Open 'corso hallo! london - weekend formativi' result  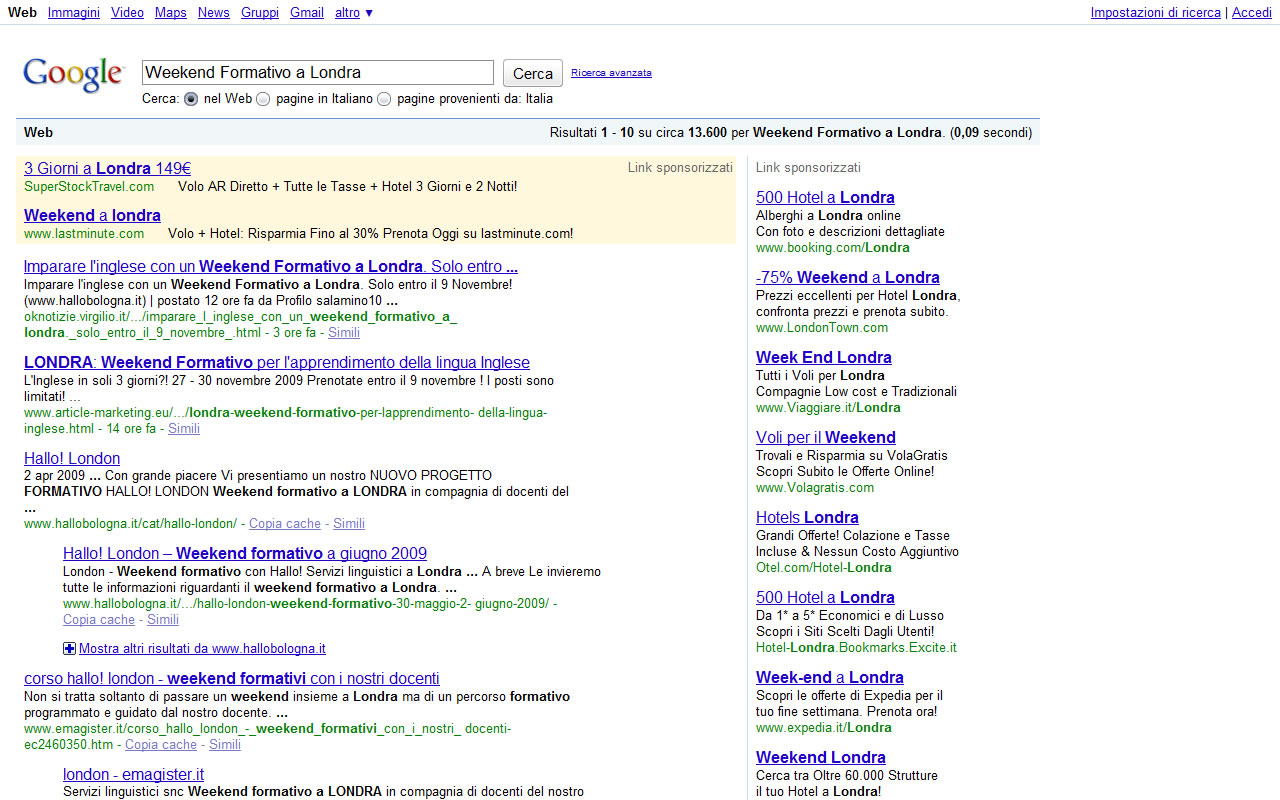coord(232,678)
